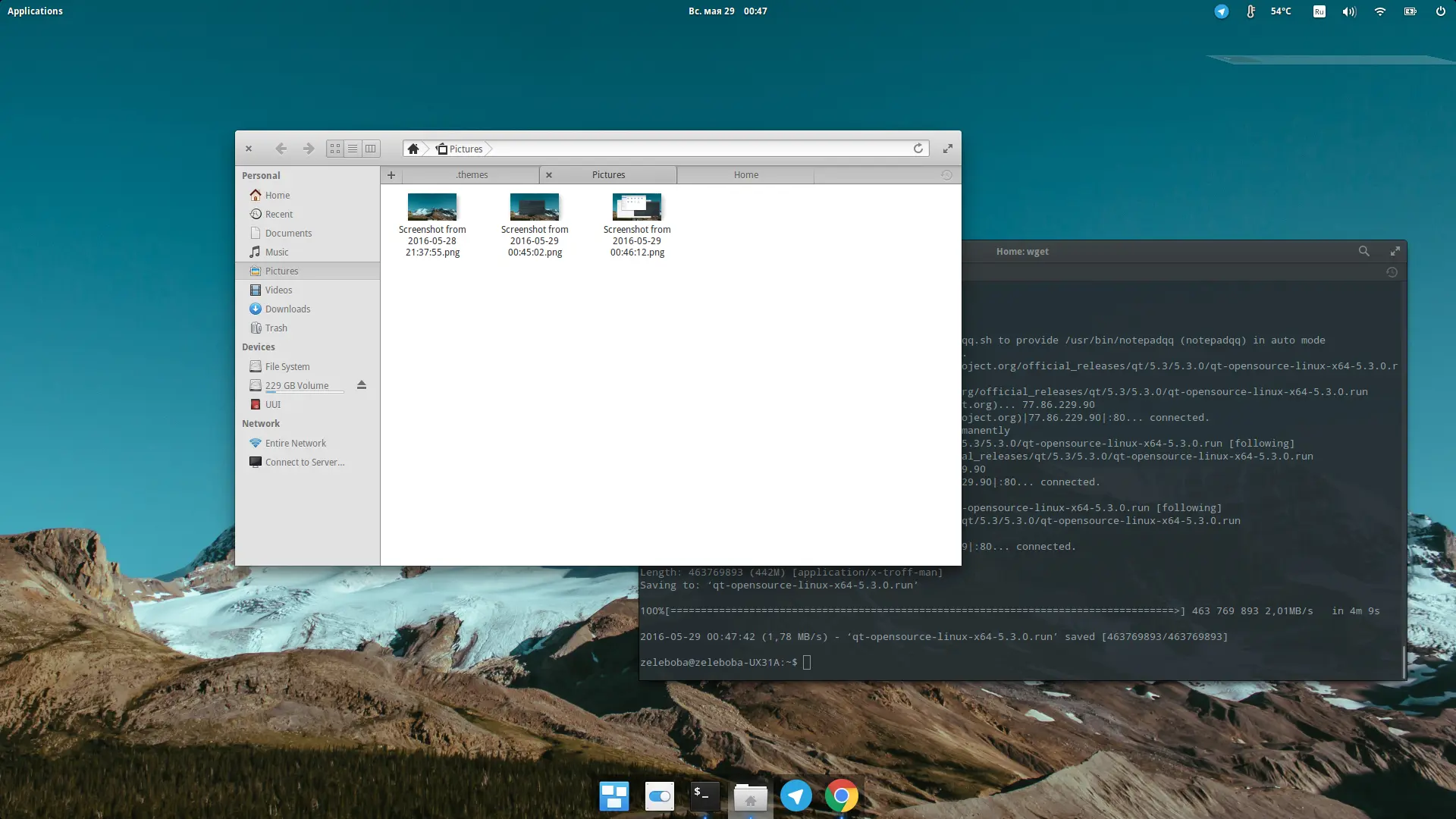Launch Telegram from the dock
This screenshot has height=819, width=1456.
pos(796,796)
